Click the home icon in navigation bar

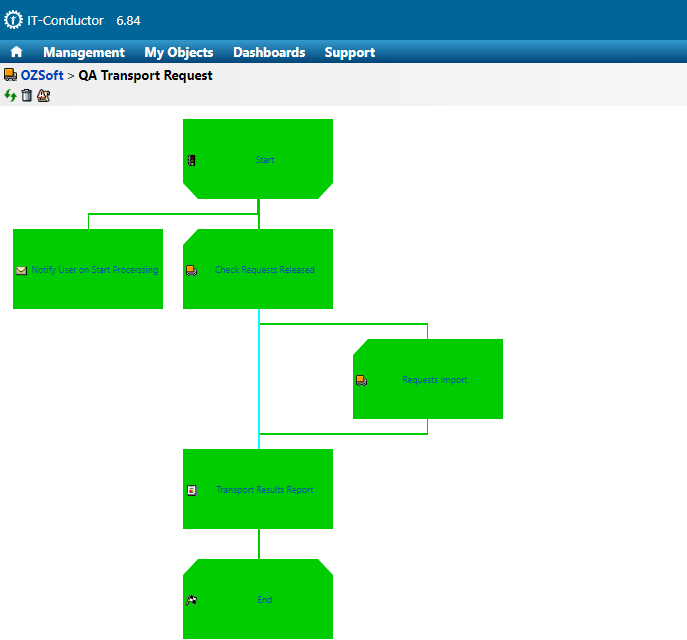pos(16,52)
